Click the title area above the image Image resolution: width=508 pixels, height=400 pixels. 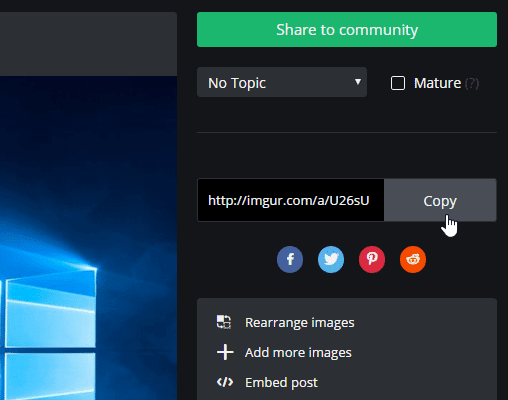pyautogui.click(x=88, y=44)
